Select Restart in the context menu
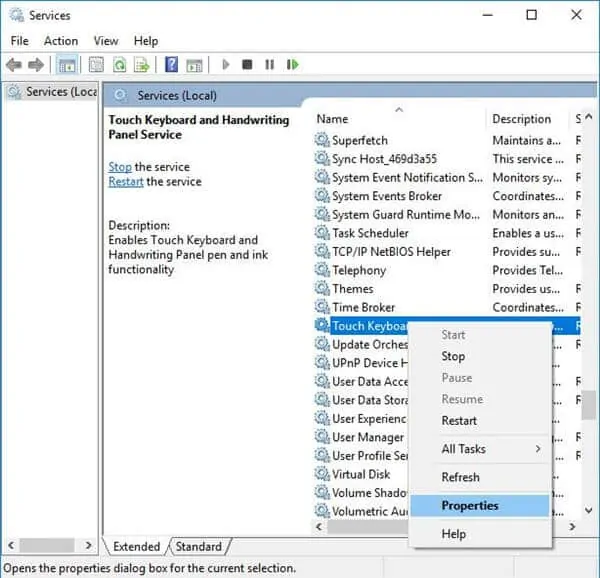 459,421
